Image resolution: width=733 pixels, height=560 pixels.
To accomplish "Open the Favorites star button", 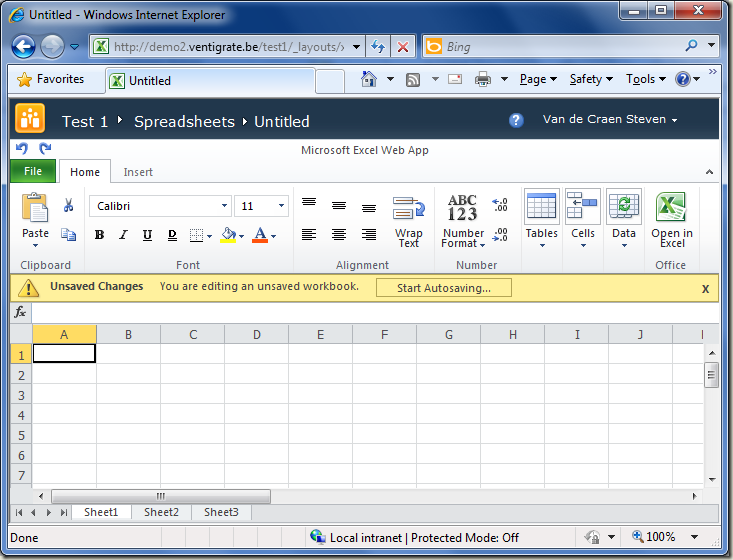I will pyautogui.click(x=50, y=79).
